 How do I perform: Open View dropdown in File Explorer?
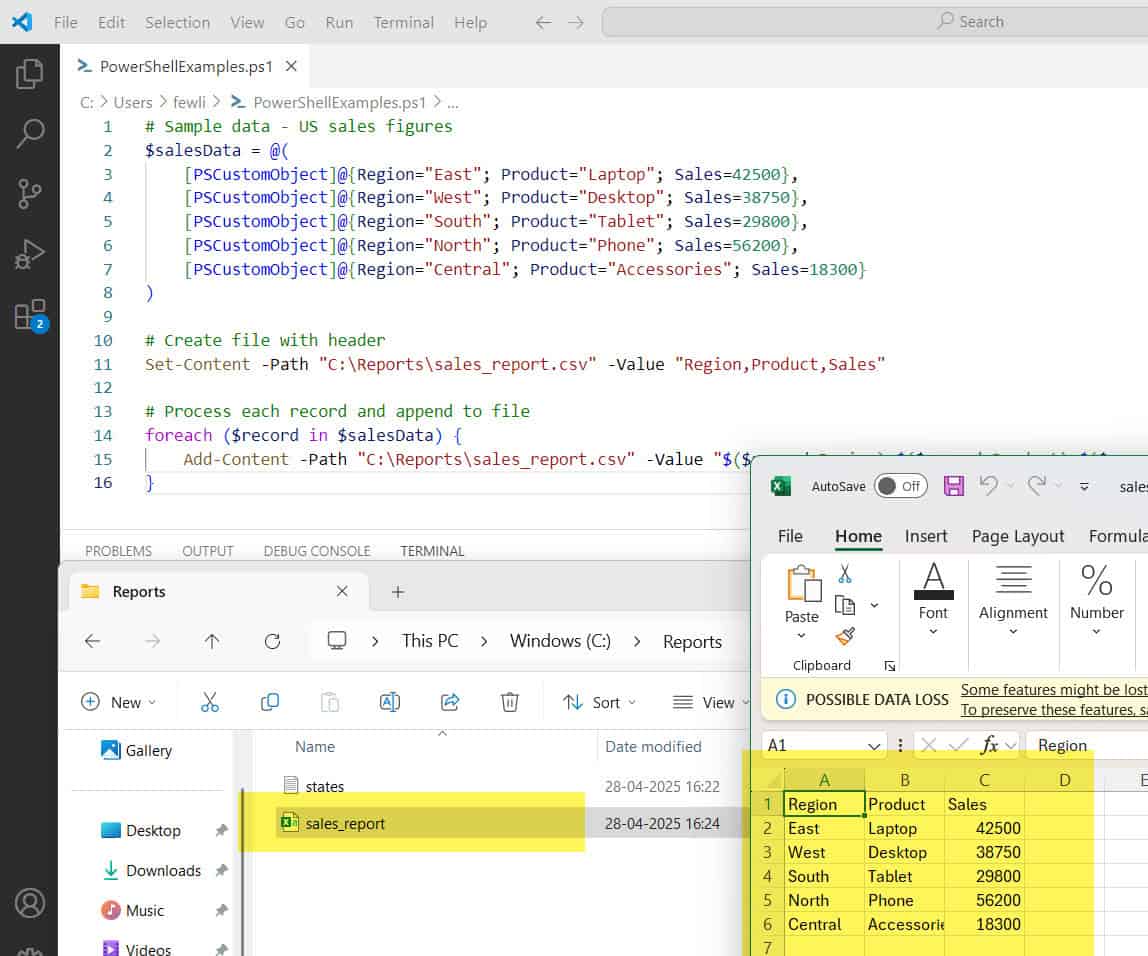point(711,702)
